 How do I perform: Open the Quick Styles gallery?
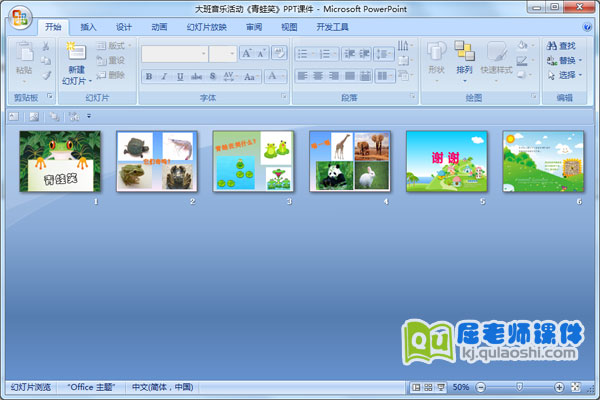497,61
